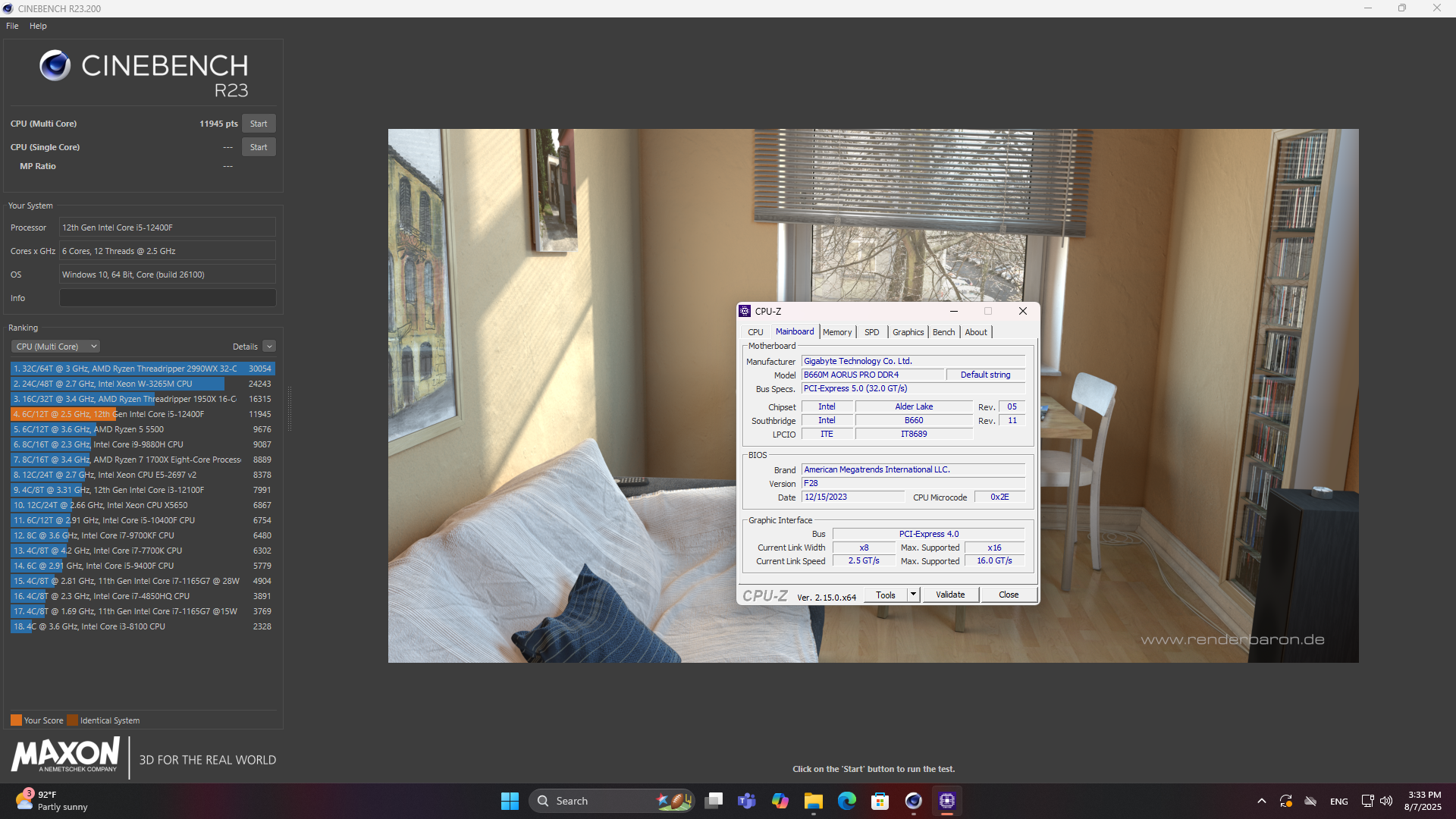1456x819 pixels.
Task: Select the Core i7-4850HQ ranking row
Action: [143, 596]
